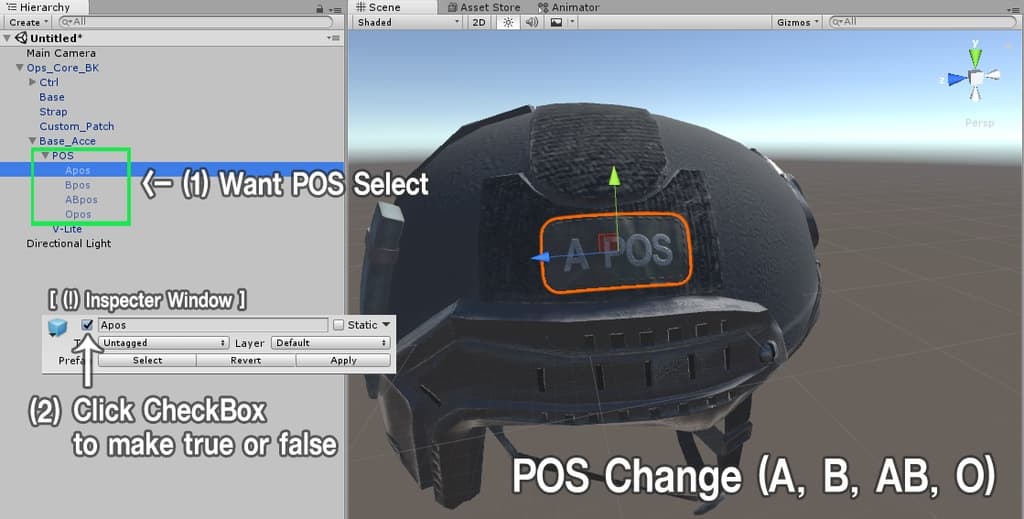Image resolution: width=1024 pixels, height=519 pixels.
Task: Select the POS object
Action: (x=63, y=156)
